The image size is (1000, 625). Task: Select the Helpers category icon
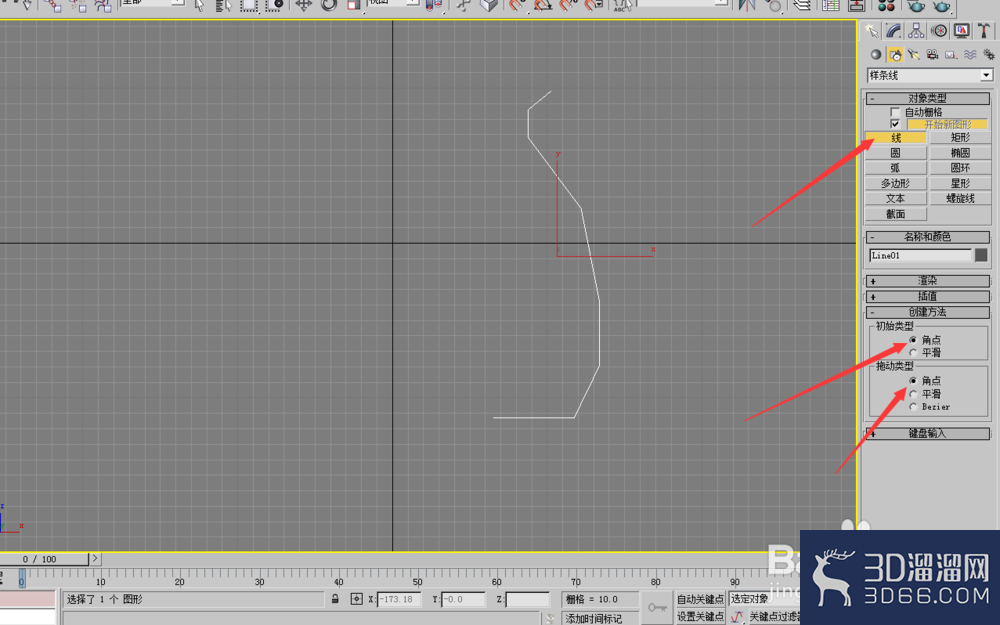[951, 55]
